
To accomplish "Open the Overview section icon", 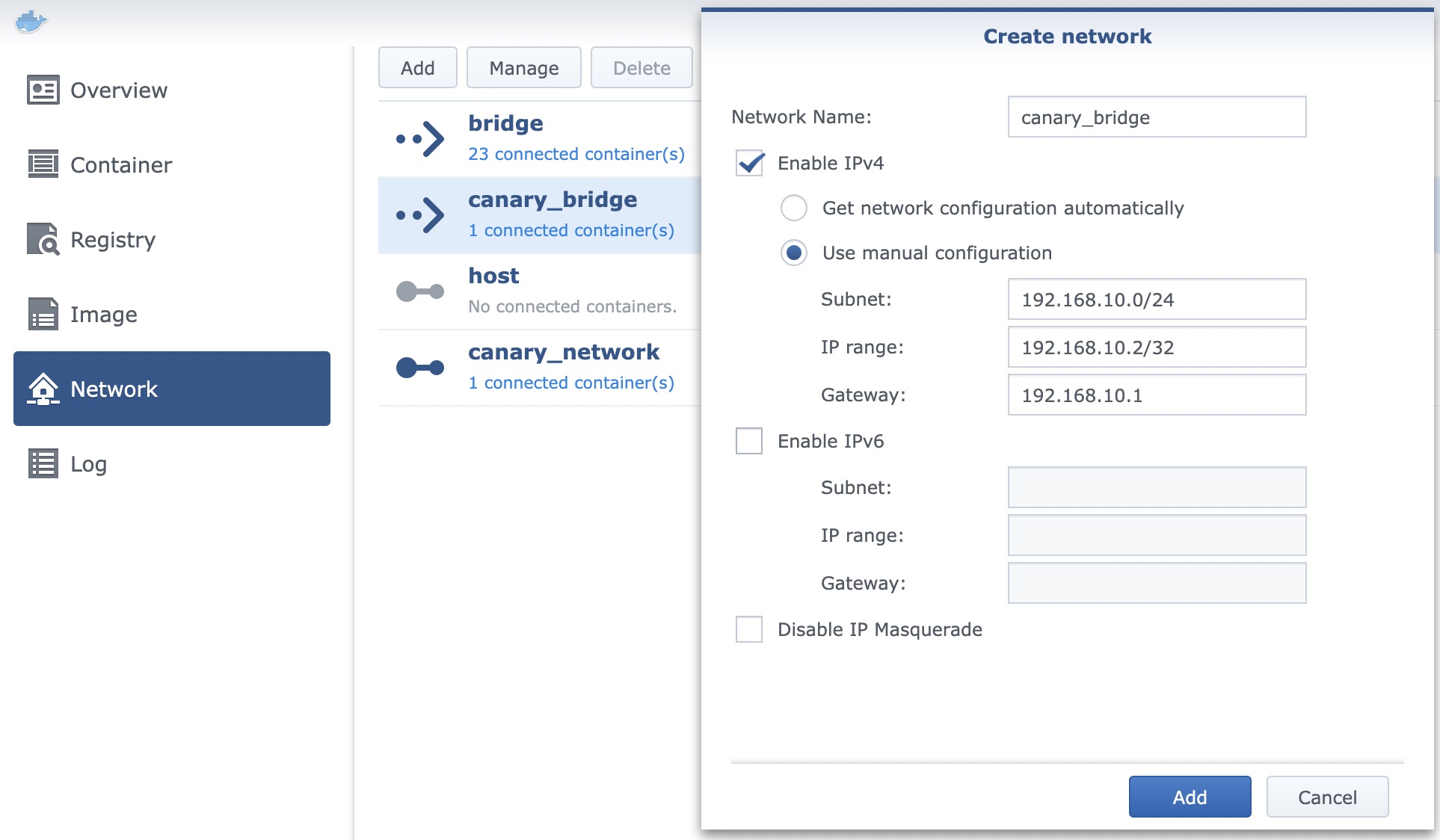I will click(x=43, y=90).
